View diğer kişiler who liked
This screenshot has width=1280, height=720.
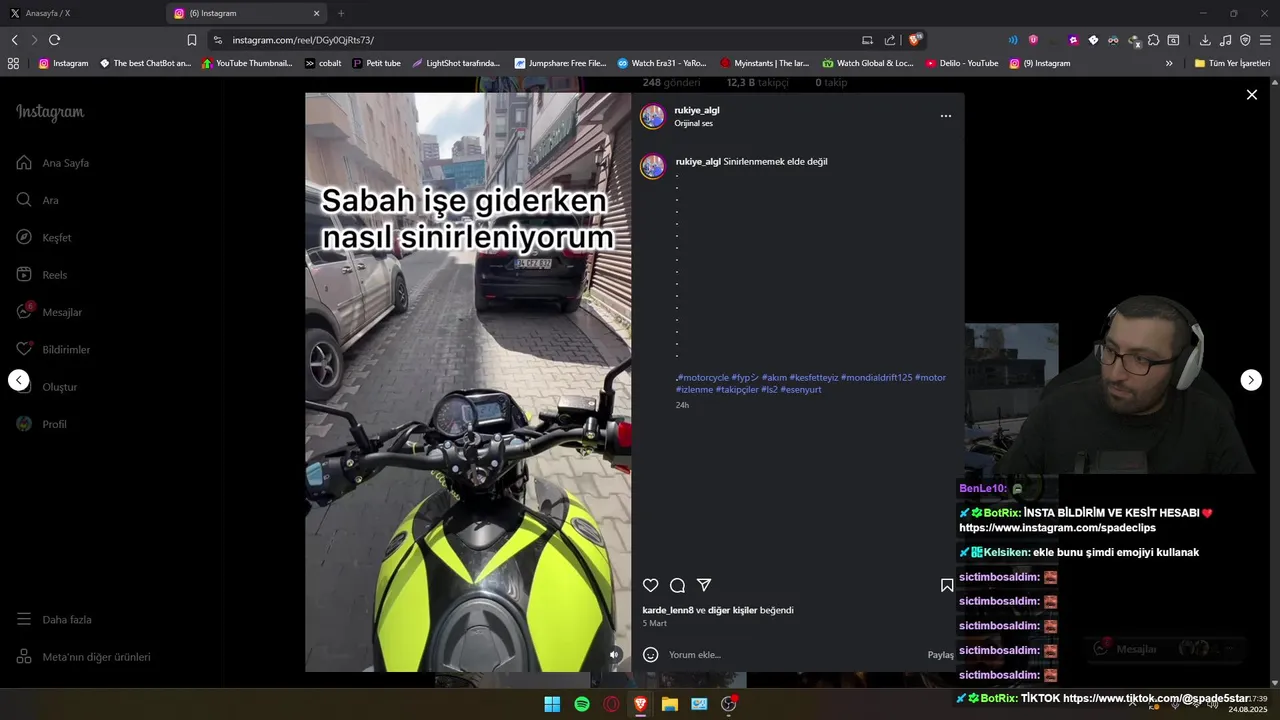pos(733,610)
